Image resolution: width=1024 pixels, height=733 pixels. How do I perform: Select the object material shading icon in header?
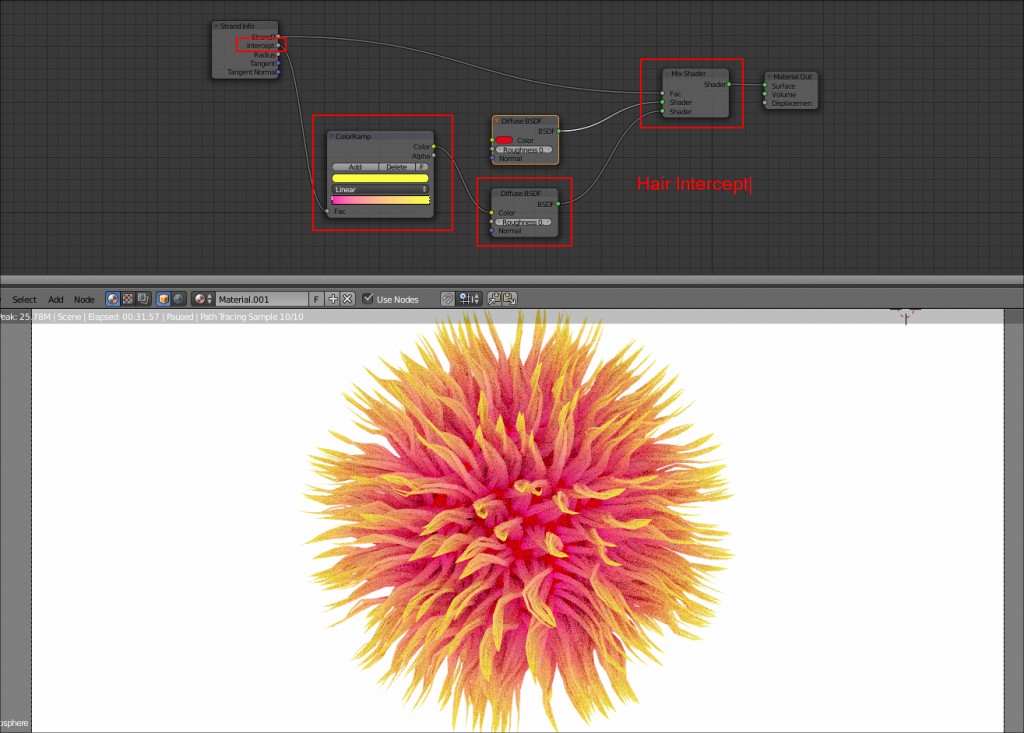(x=162, y=298)
